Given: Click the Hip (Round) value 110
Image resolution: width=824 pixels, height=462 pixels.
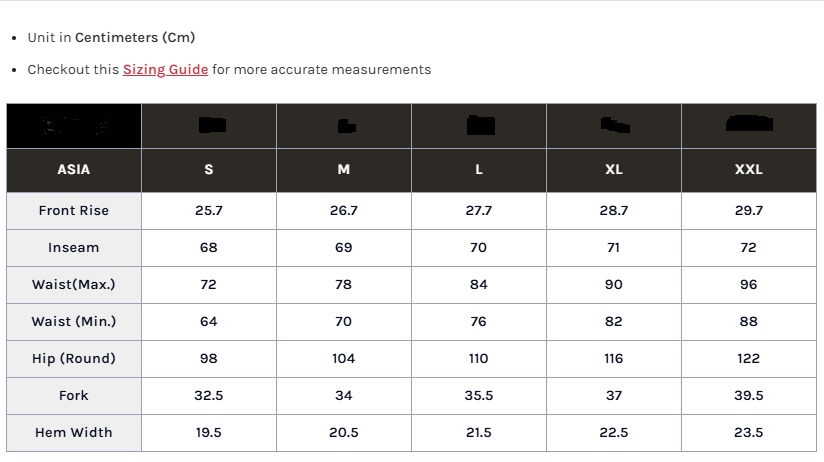Looking at the screenshot, I should 479,359.
